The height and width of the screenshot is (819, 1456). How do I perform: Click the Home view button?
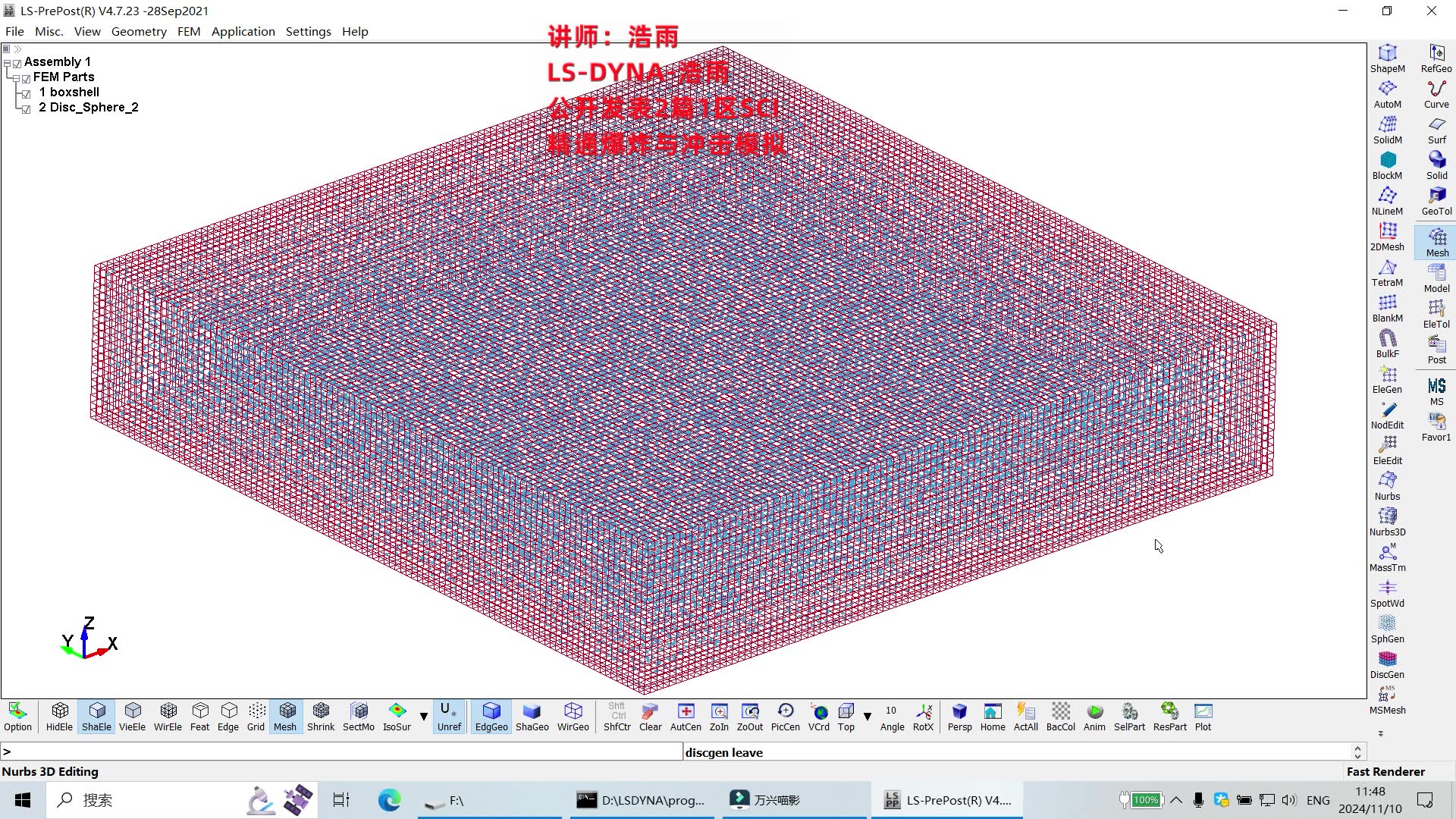click(x=992, y=716)
